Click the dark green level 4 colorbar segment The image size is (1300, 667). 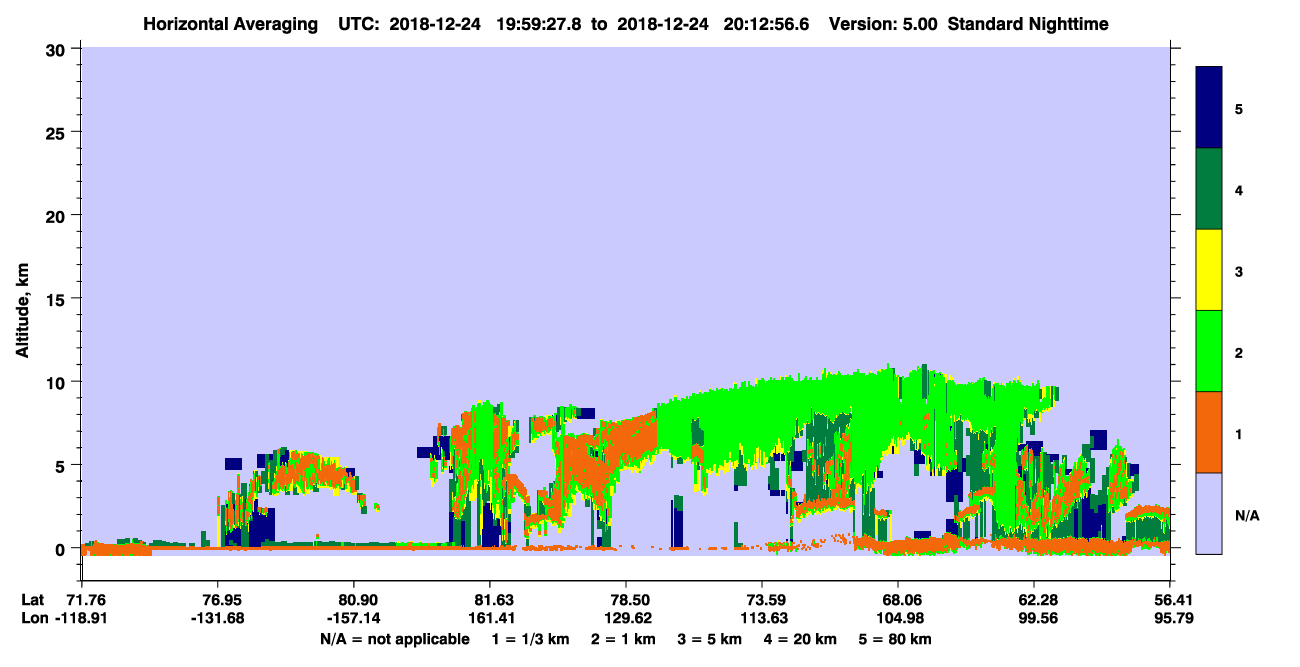click(1209, 189)
